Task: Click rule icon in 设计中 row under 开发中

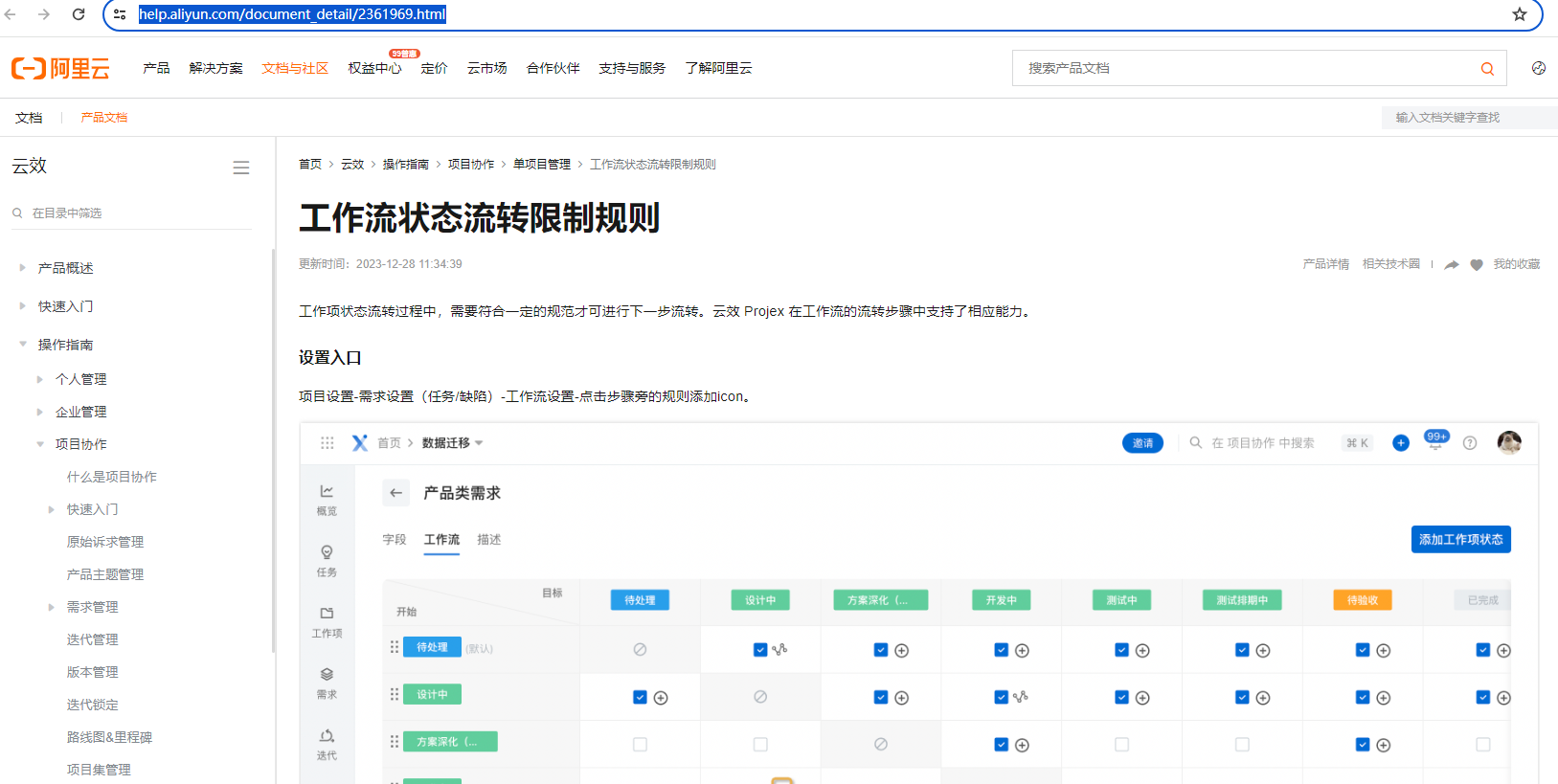Action: (x=1021, y=697)
